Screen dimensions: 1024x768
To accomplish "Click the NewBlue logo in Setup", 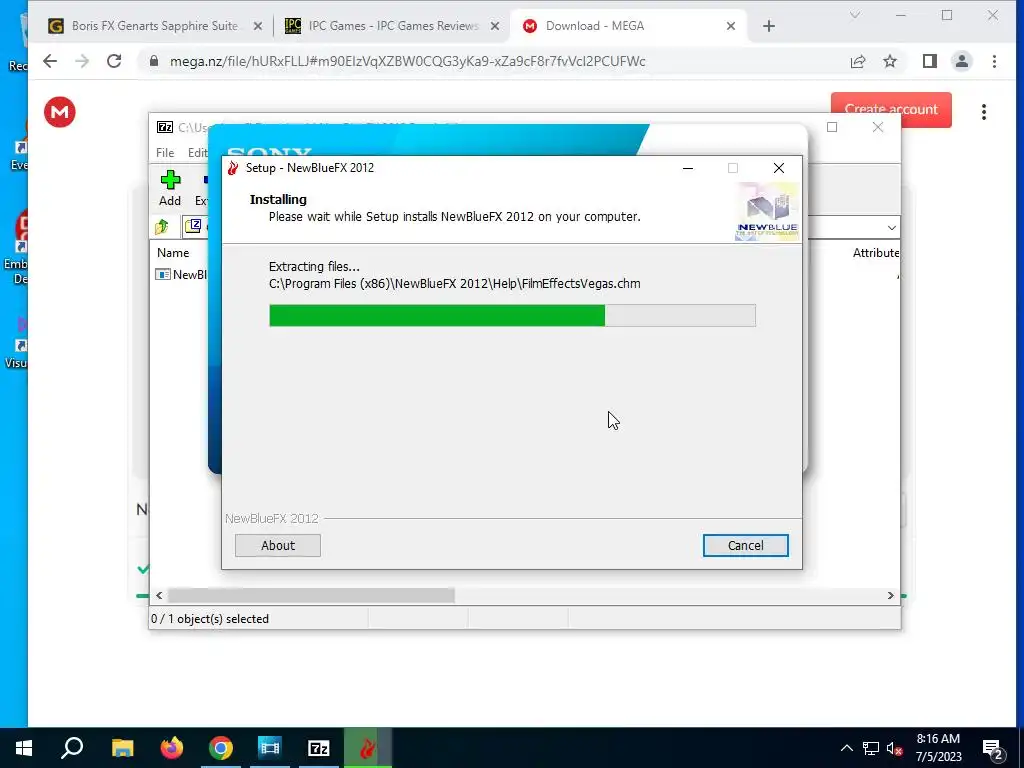I will pos(767,211).
